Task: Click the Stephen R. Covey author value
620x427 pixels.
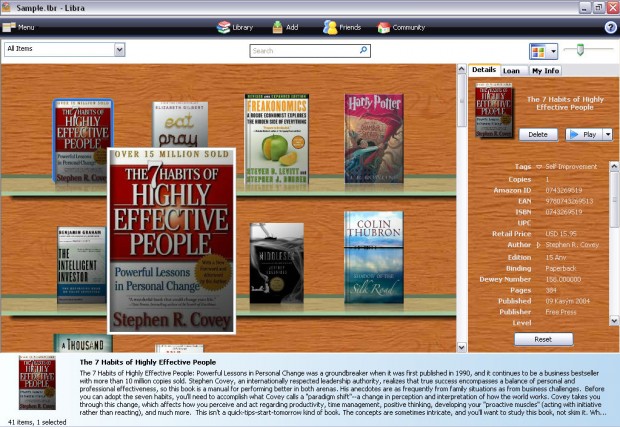Action: (x=572, y=245)
